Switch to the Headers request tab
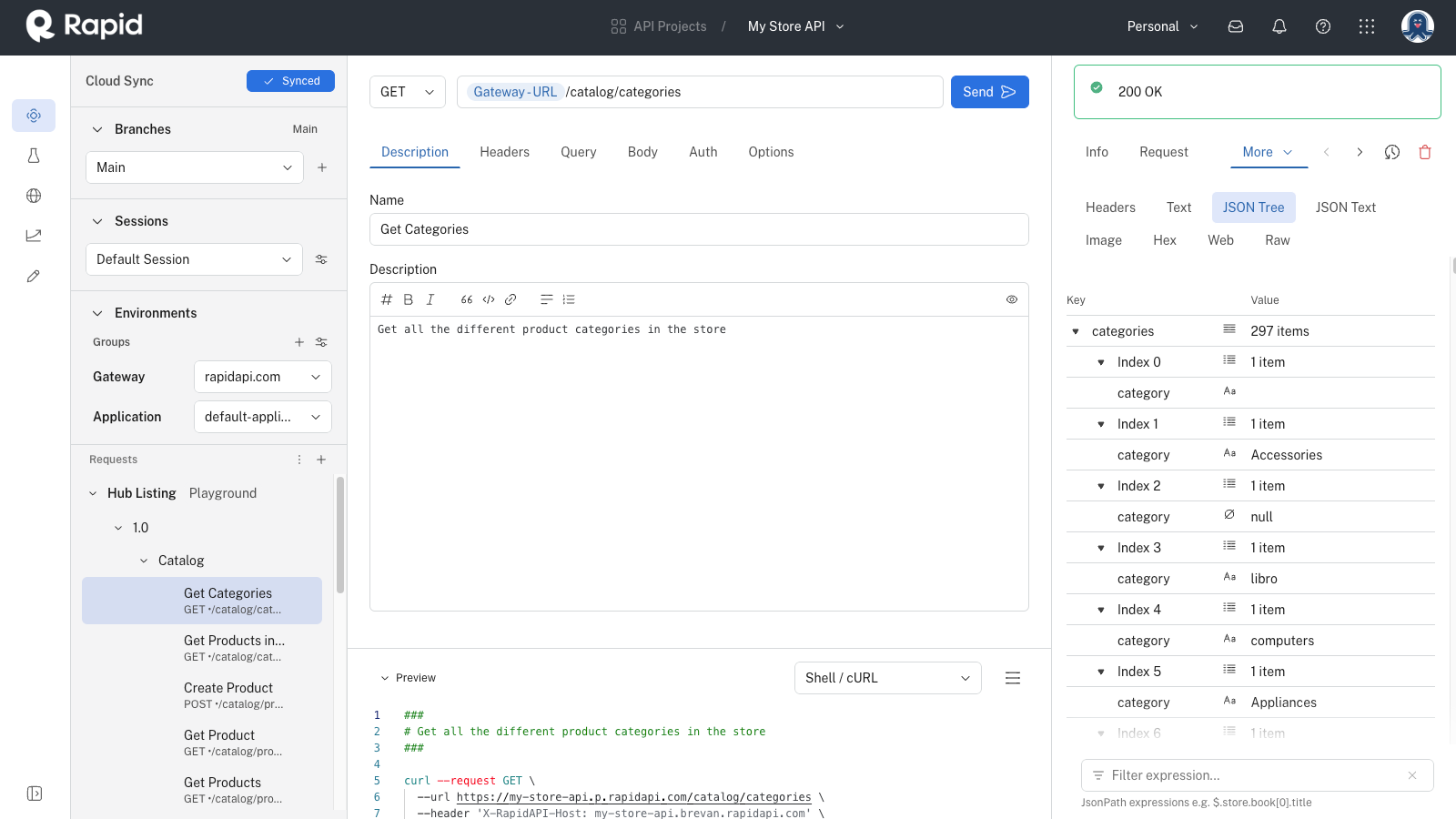 pyautogui.click(x=505, y=152)
